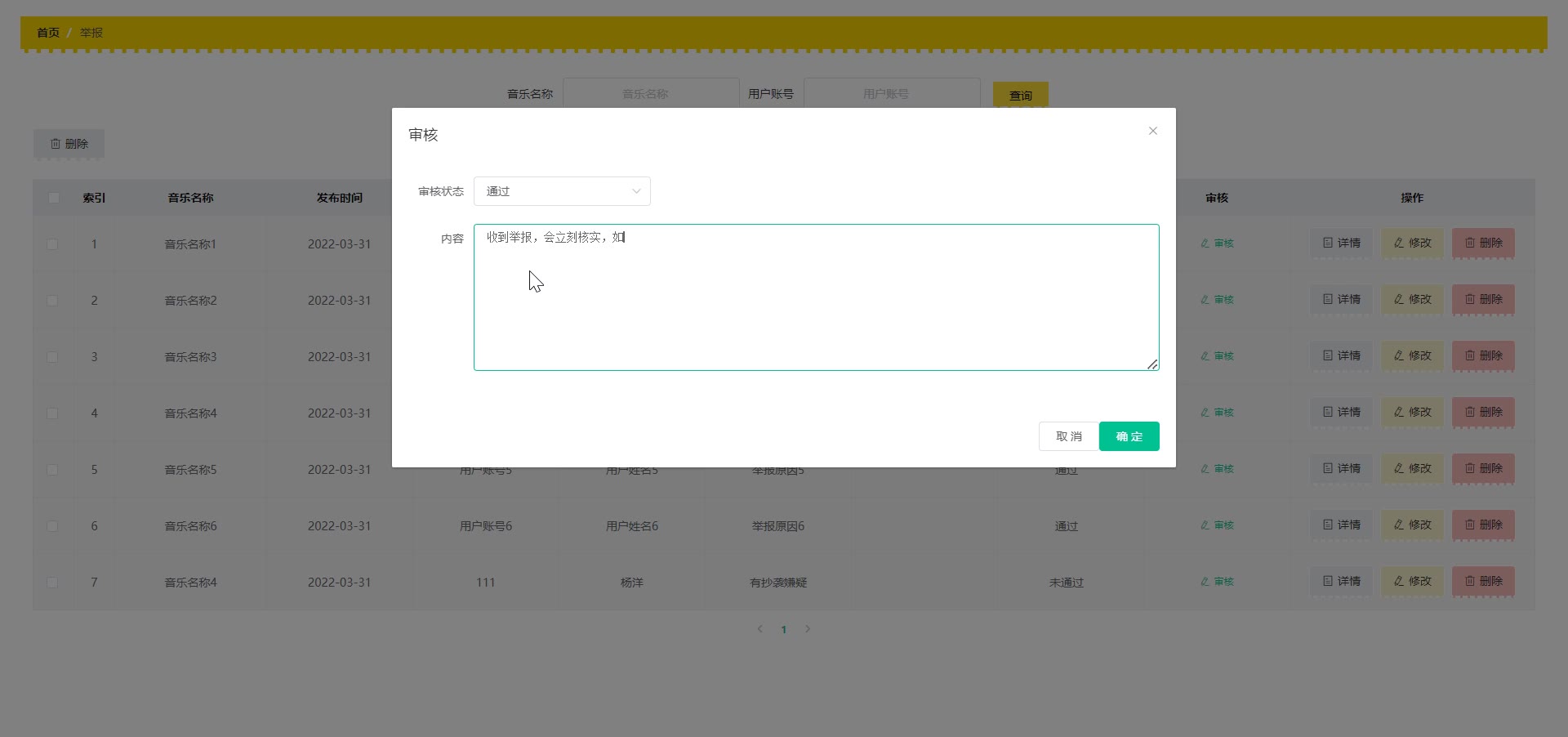Click 修改 for row 音乐名称2
The image size is (1568, 737).
[x=1412, y=299]
